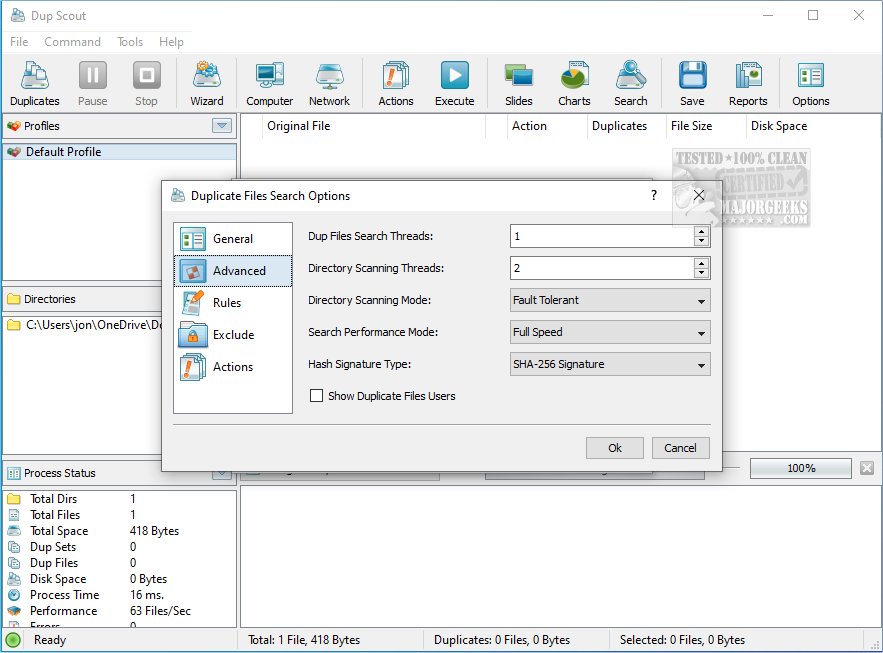Click the Duplicates toolbar icon
The image size is (883, 653).
34,84
